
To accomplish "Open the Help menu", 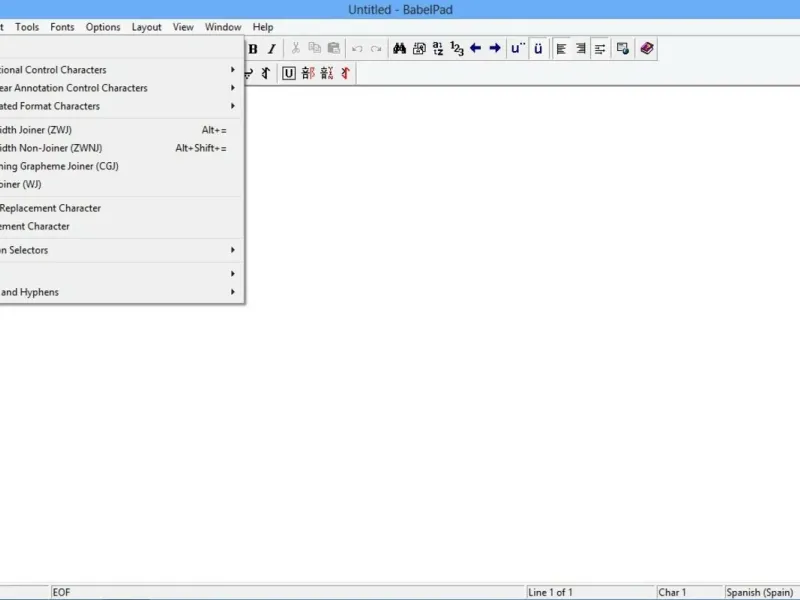I will 263,27.
